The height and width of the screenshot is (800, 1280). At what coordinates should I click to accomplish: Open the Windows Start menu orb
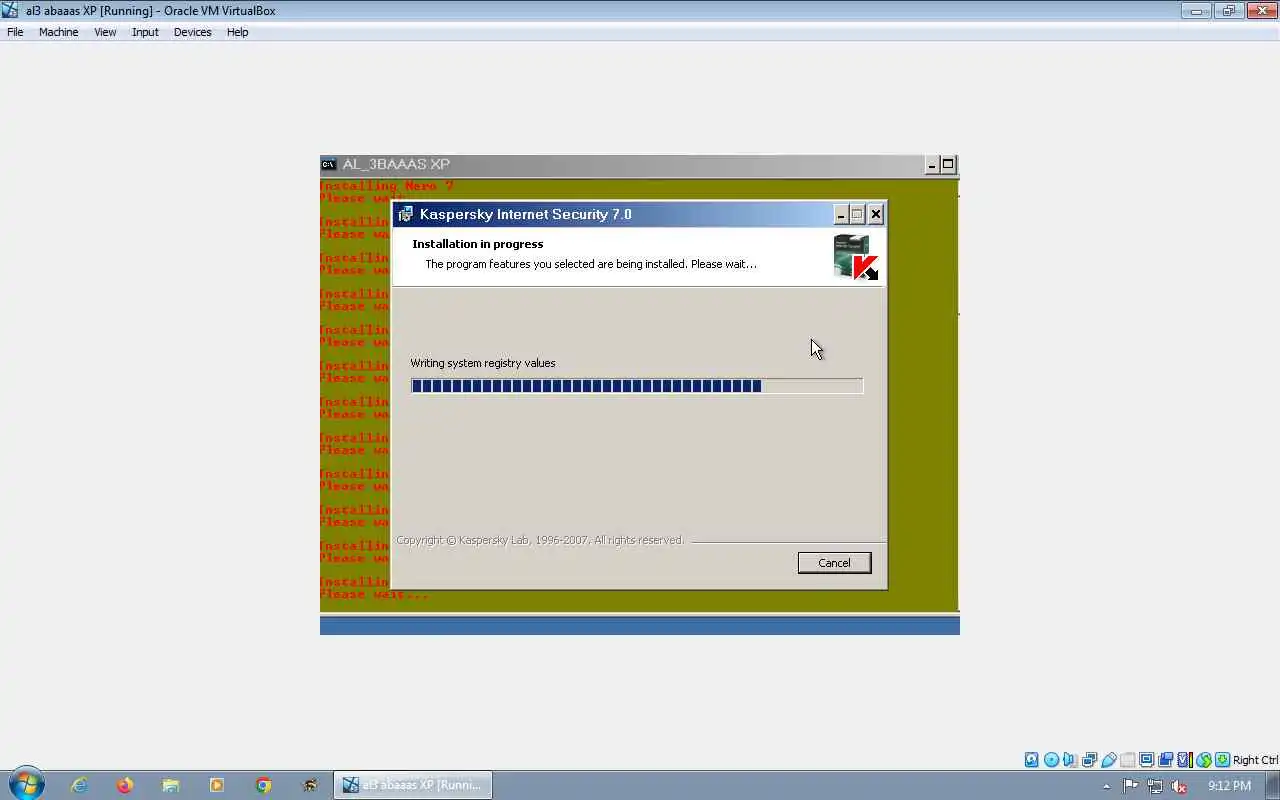tap(27, 785)
